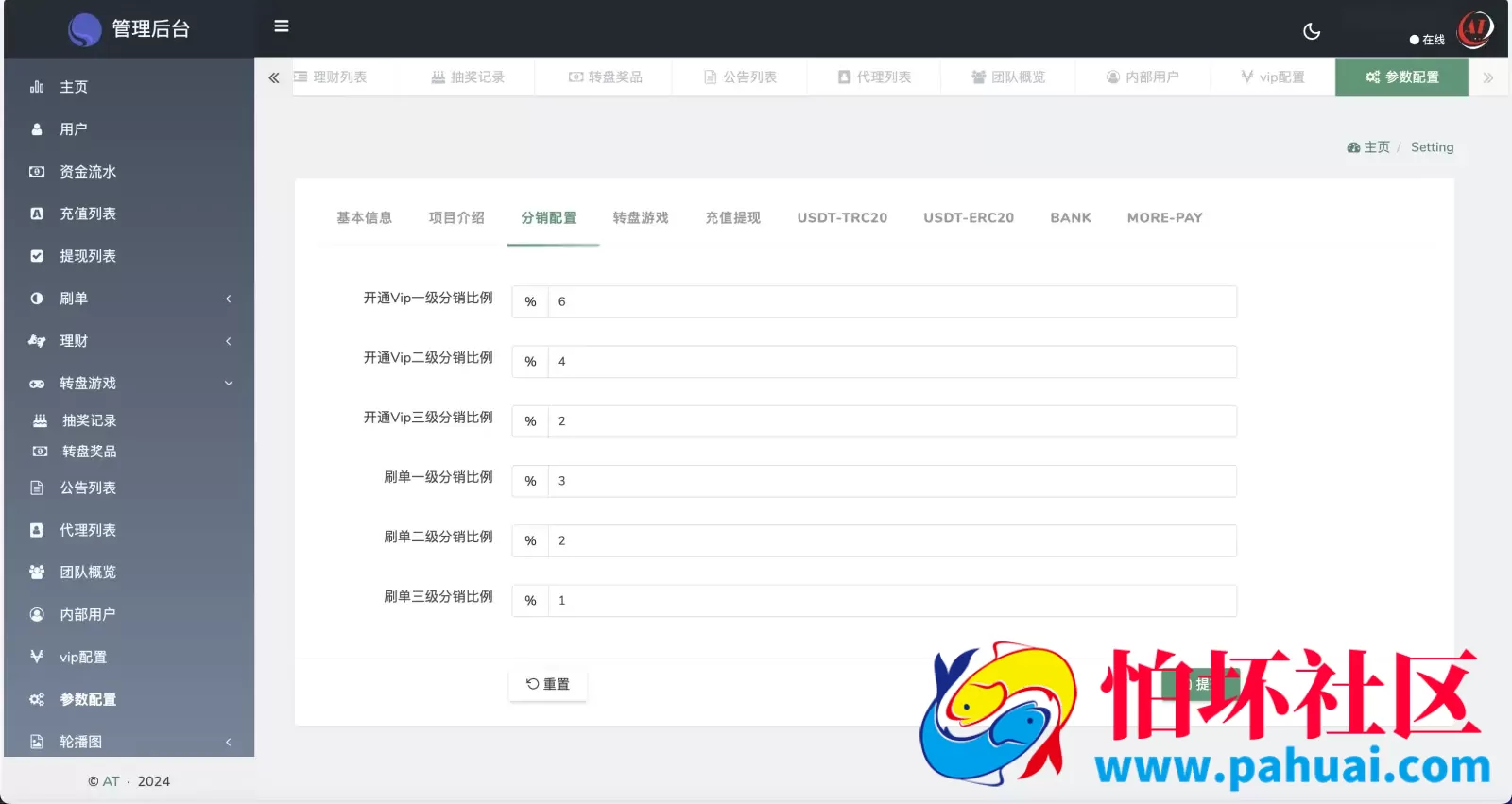Click the Setting breadcrumb text

1432,147
